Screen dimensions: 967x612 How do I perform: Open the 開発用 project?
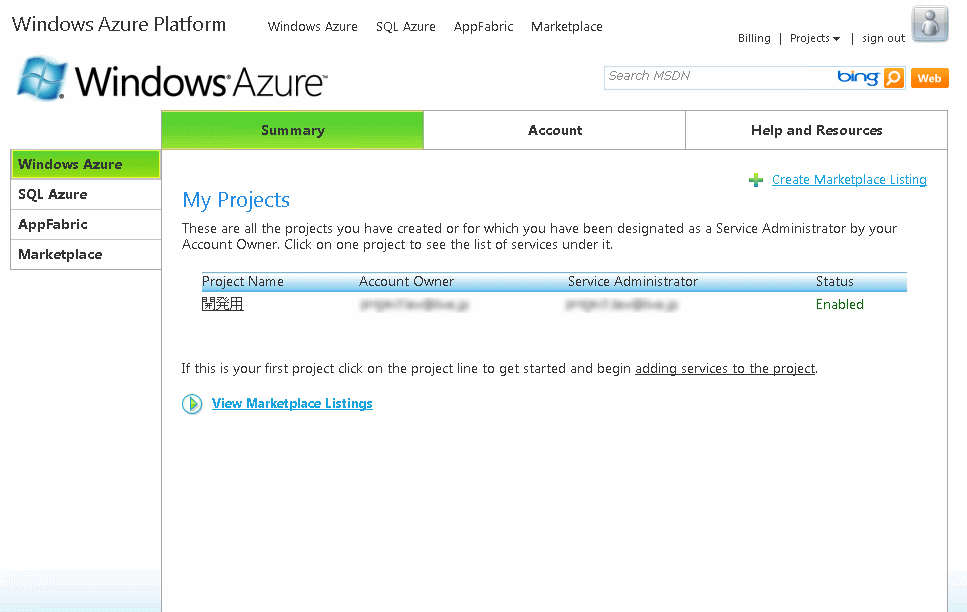pyautogui.click(x=223, y=304)
